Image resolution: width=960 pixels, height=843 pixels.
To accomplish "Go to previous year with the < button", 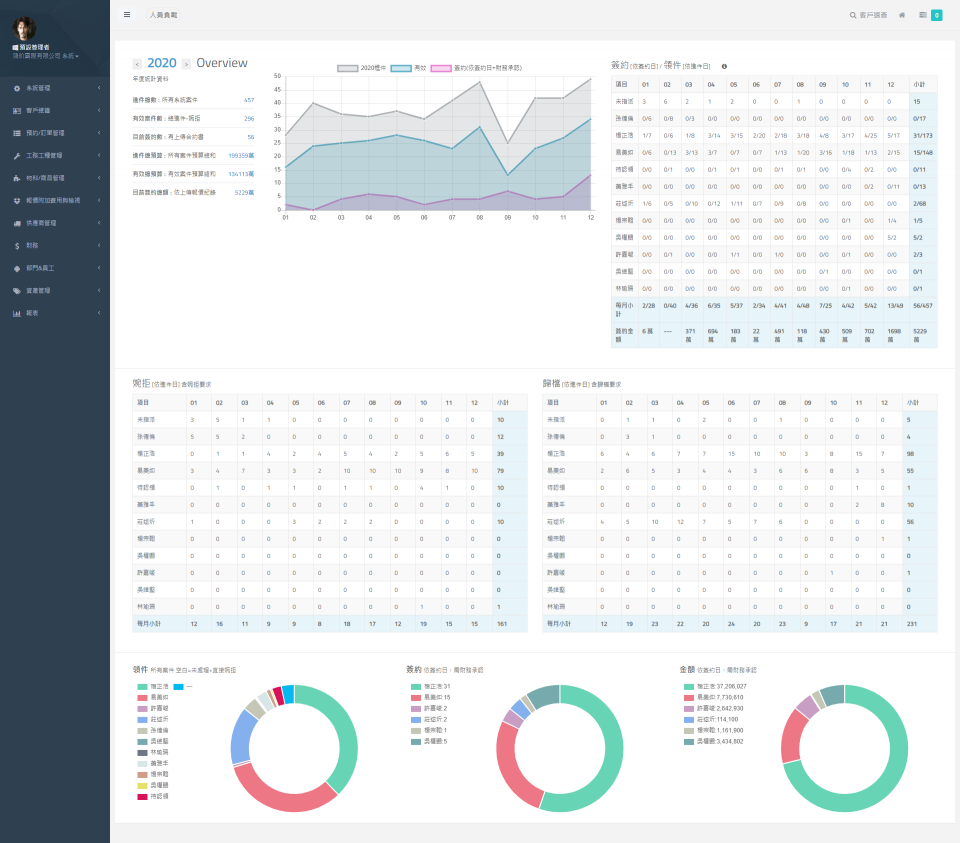I will [x=137, y=64].
